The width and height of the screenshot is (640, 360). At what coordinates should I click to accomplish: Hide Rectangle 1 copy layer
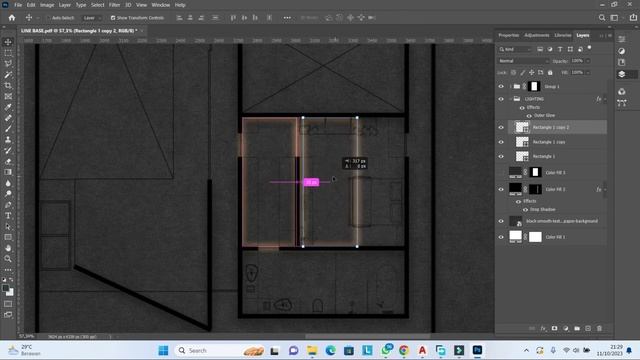(x=501, y=142)
